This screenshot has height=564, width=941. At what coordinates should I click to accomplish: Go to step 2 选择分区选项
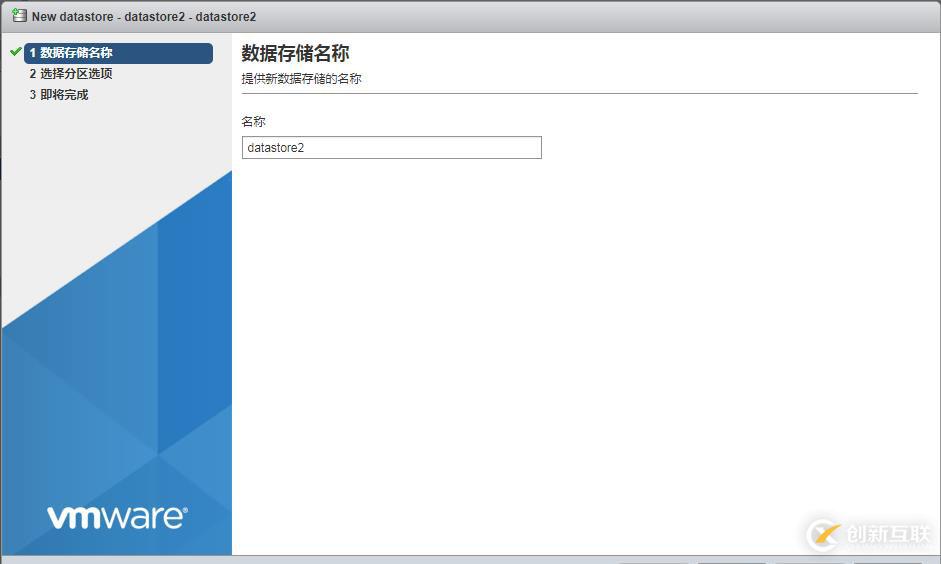click(x=71, y=74)
